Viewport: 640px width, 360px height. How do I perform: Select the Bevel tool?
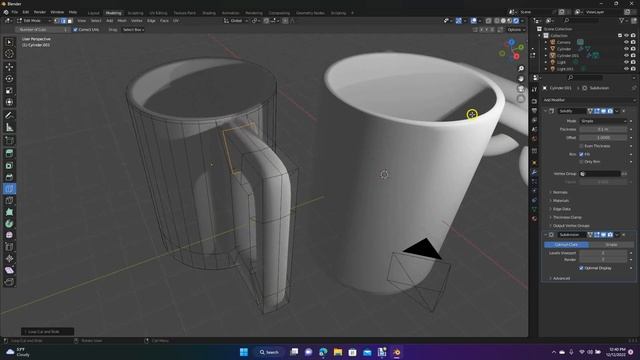9,177
